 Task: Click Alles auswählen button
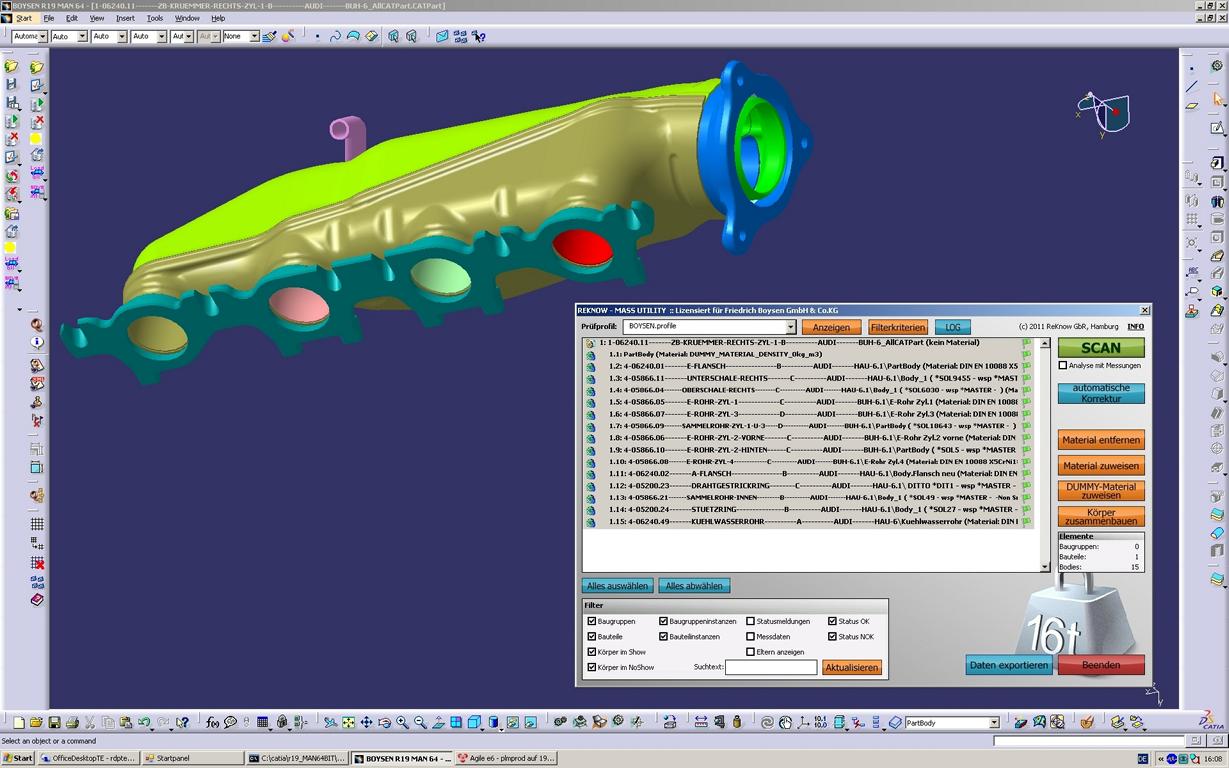pos(618,586)
